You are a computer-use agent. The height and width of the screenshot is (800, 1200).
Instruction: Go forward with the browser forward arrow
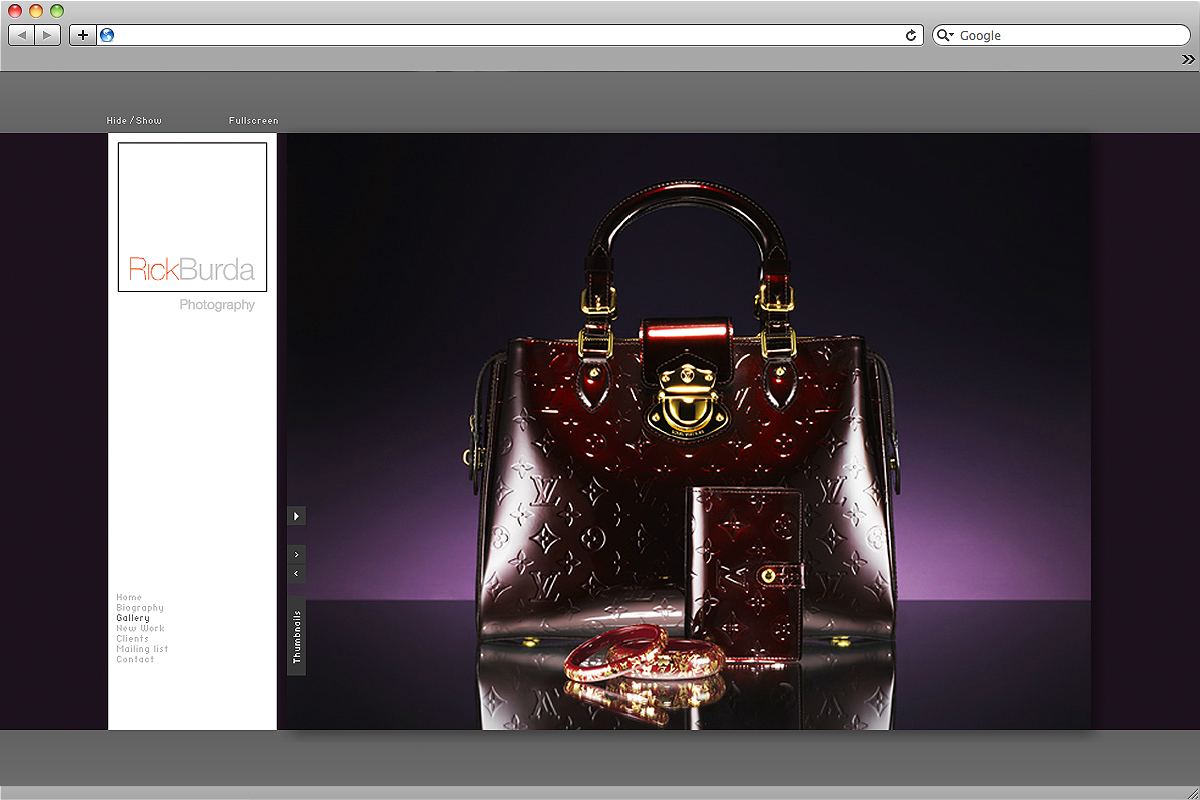(x=48, y=35)
